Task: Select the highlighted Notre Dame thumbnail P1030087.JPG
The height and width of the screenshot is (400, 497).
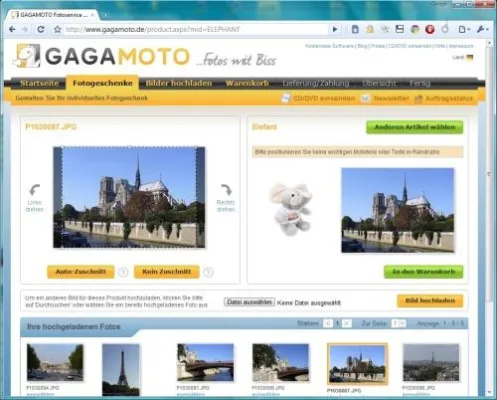Action: tap(357, 364)
